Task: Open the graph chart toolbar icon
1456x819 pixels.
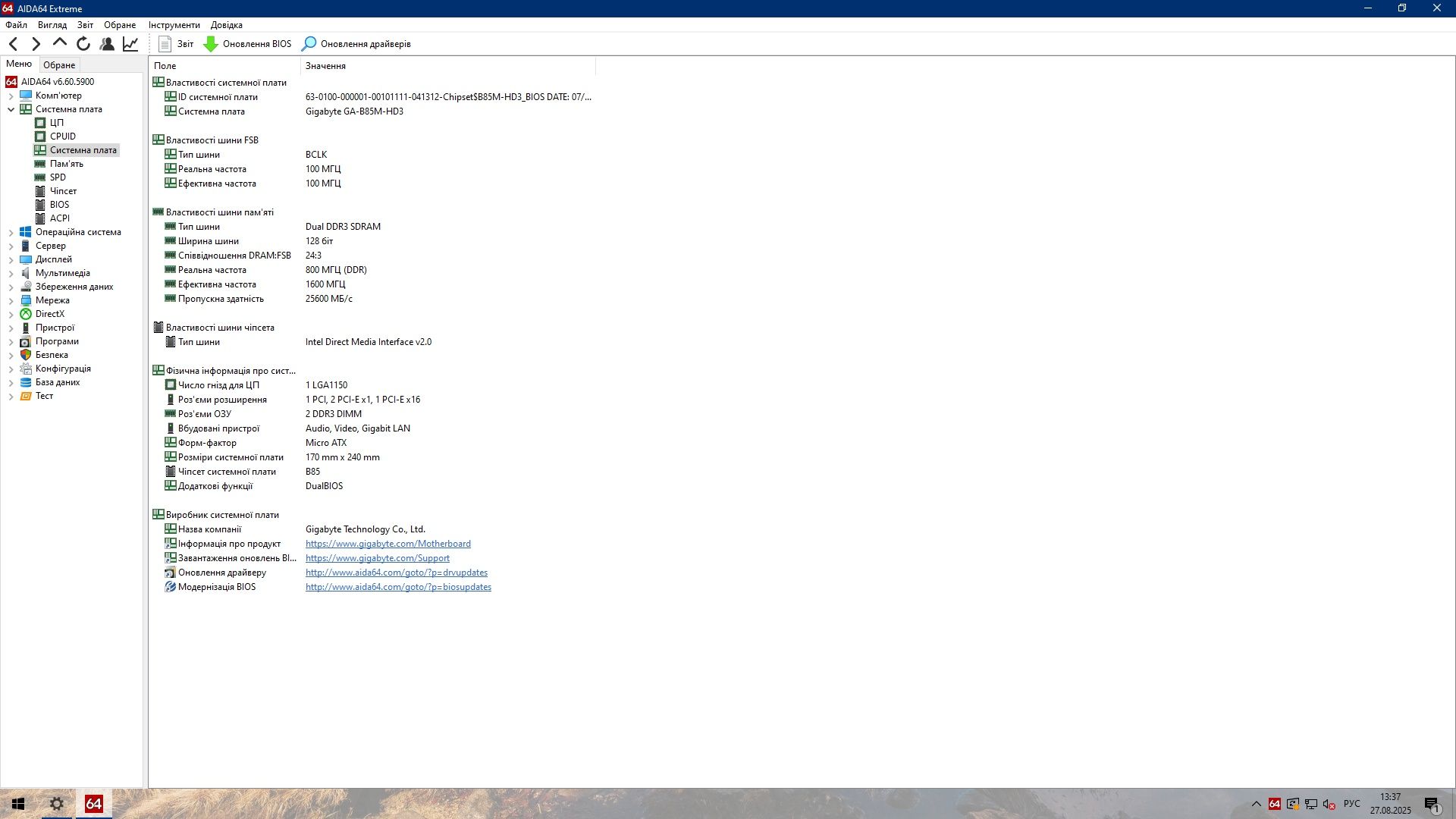Action: [130, 44]
